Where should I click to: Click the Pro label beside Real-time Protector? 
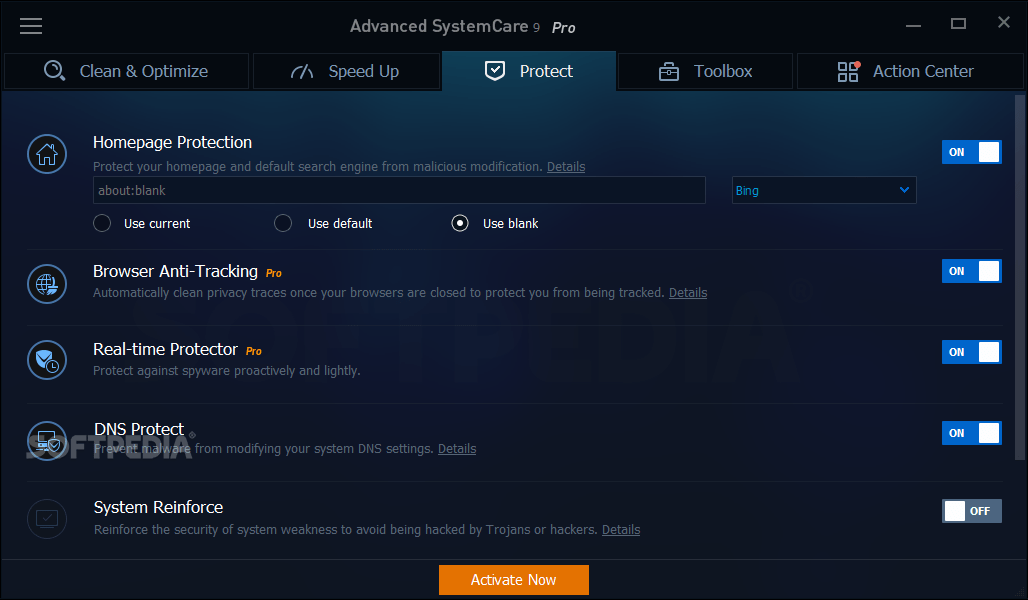tap(254, 351)
